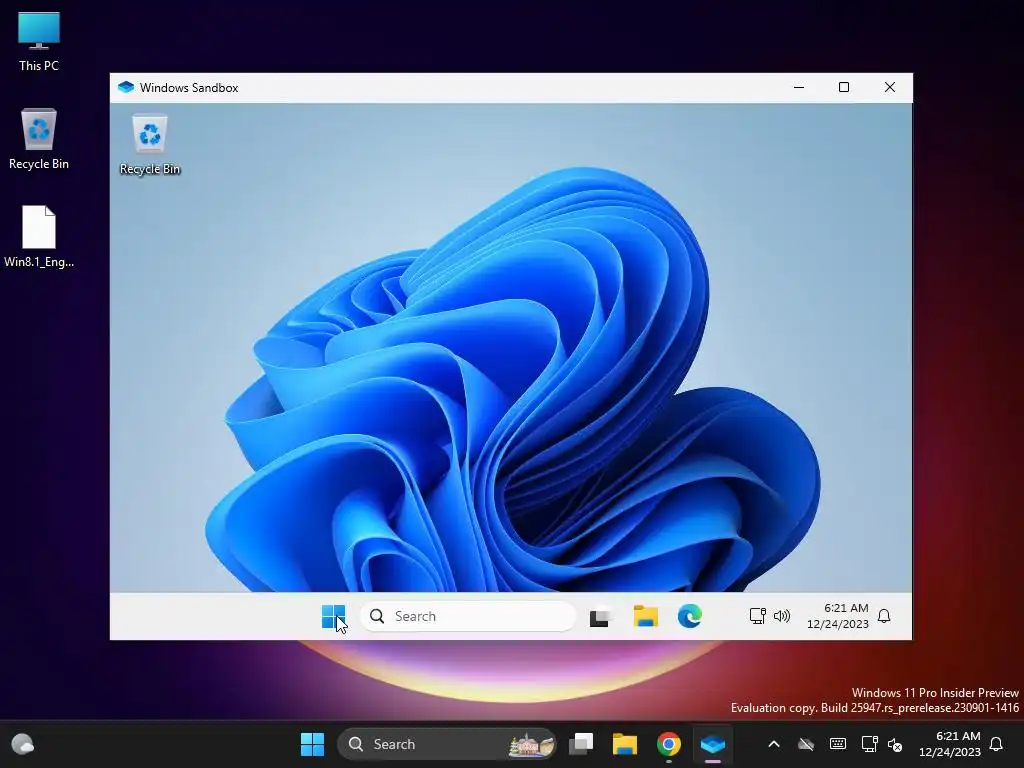Image resolution: width=1024 pixels, height=768 pixels.
Task: Open the sandbox clock showing 6:21 AM
Action: click(838, 616)
